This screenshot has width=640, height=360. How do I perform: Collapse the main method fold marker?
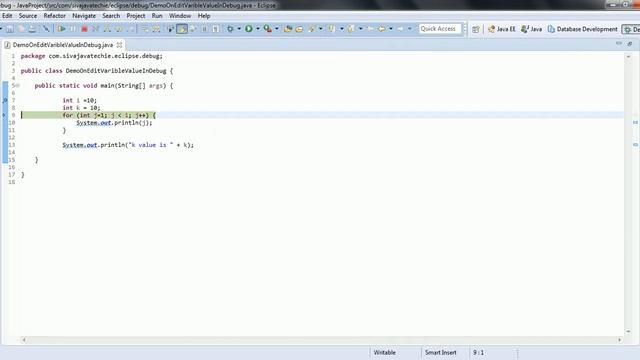(18, 86)
